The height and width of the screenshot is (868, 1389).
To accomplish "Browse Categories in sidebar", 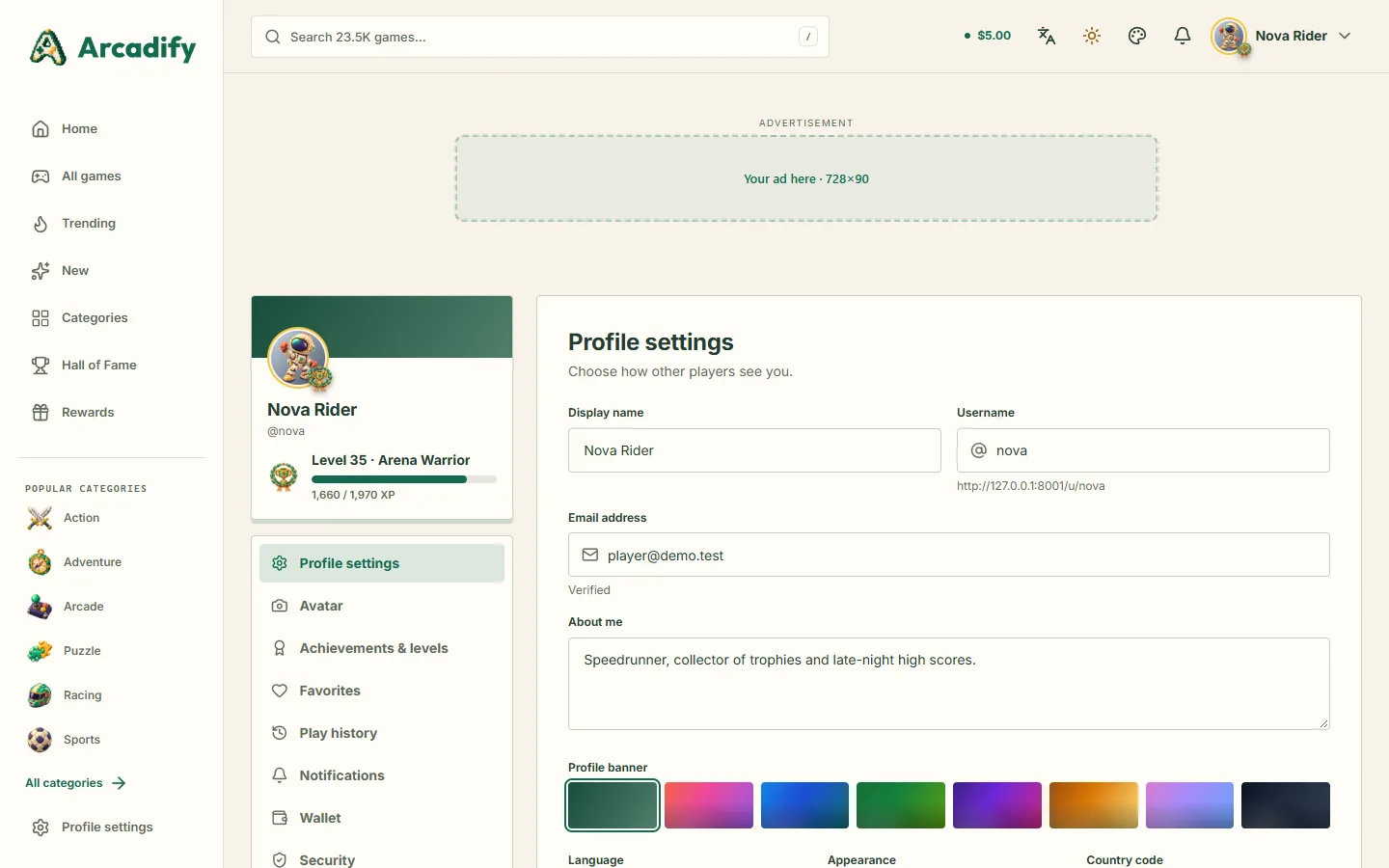I will point(112,318).
